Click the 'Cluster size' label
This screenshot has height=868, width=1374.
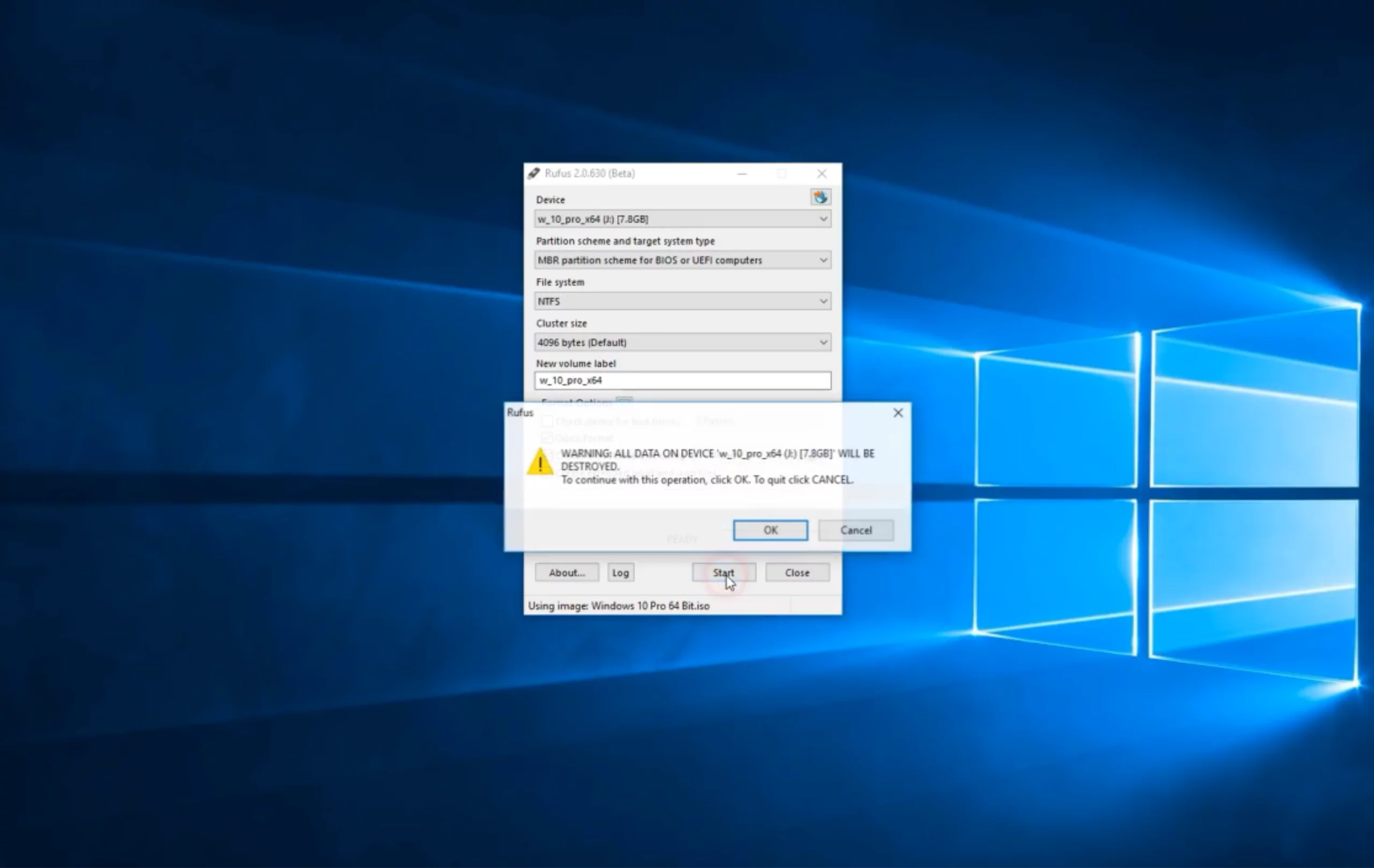click(x=561, y=323)
